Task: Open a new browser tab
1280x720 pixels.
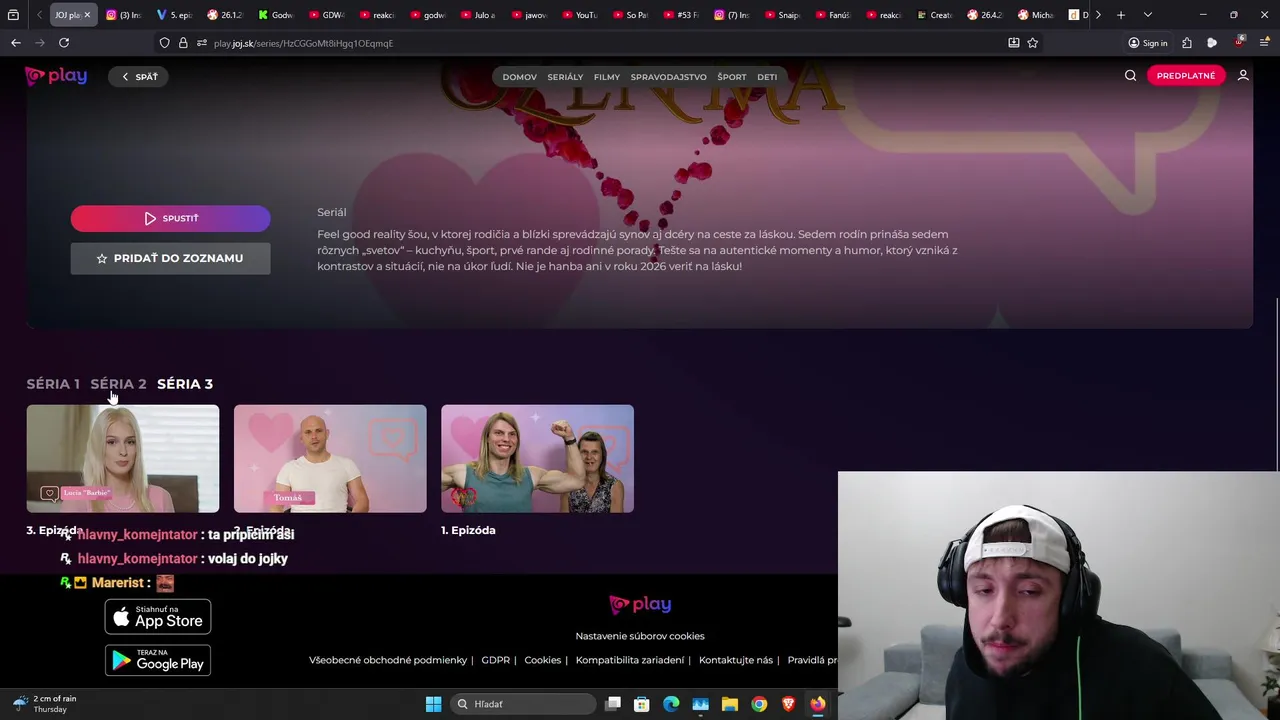Action: (x=1121, y=15)
